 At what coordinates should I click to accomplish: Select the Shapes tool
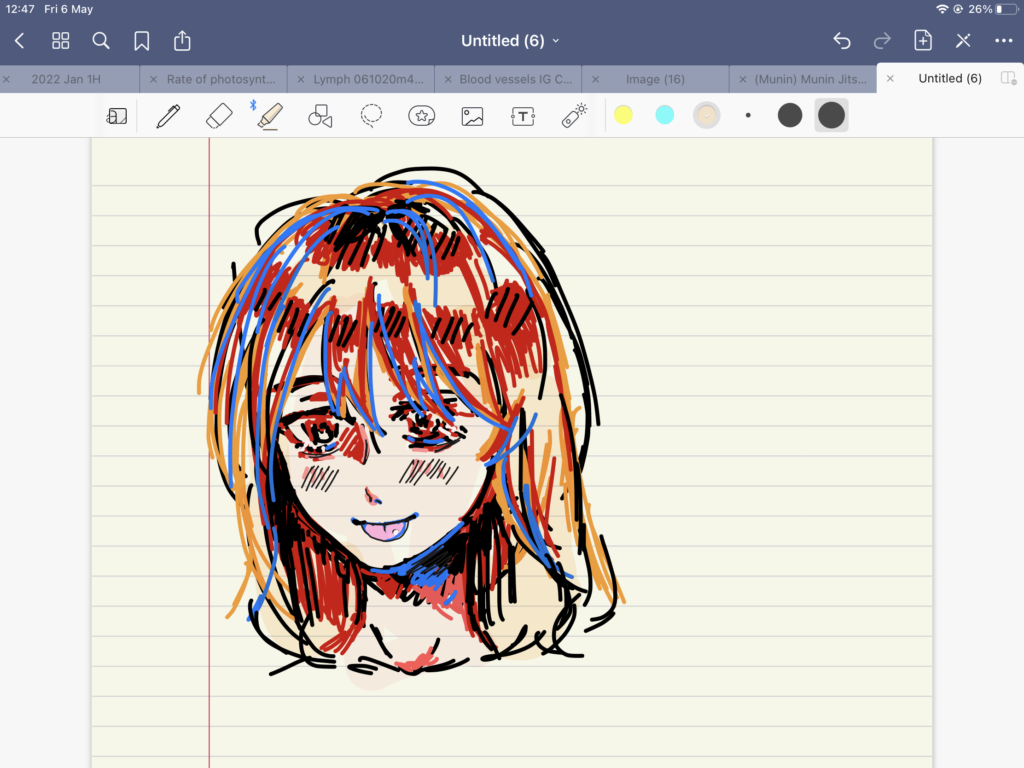click(320, 116)
